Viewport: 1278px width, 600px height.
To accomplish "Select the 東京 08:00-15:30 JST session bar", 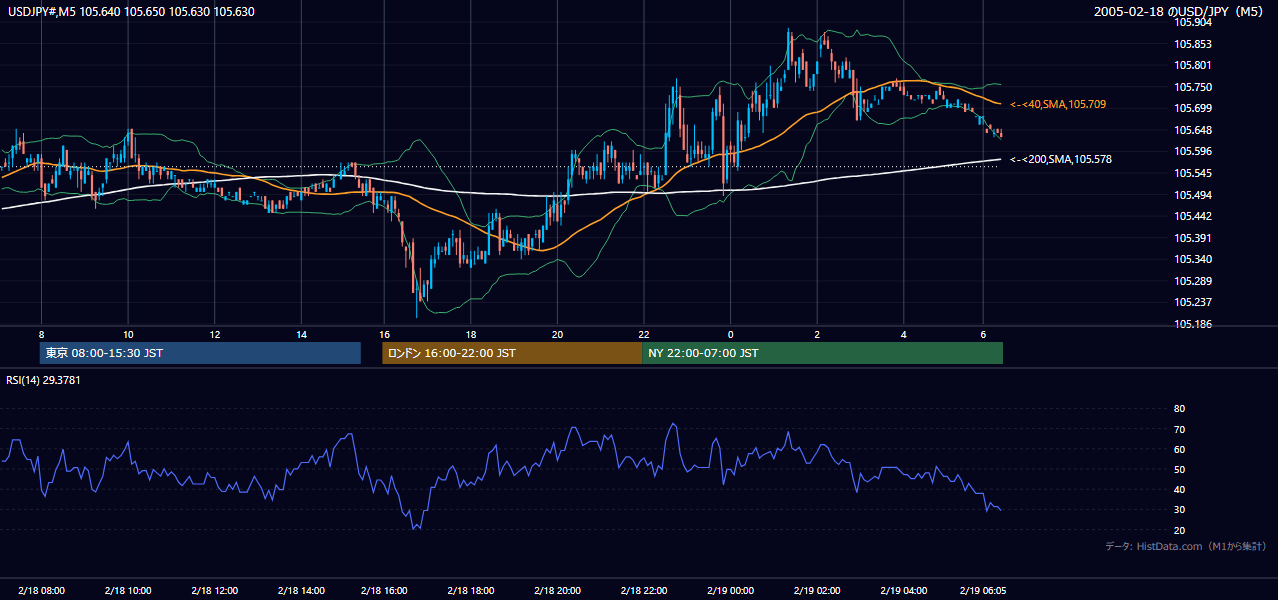I will coord(201,353).
